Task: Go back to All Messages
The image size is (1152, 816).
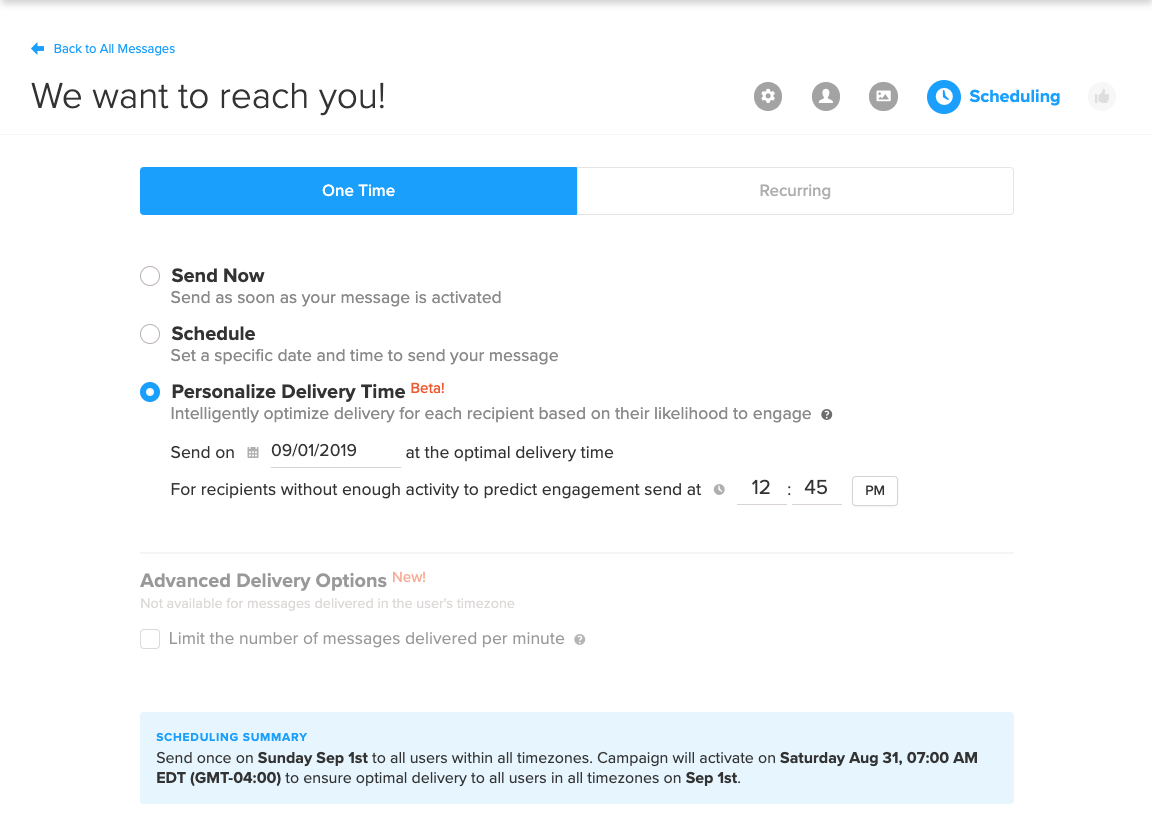Action: (114, 48)
